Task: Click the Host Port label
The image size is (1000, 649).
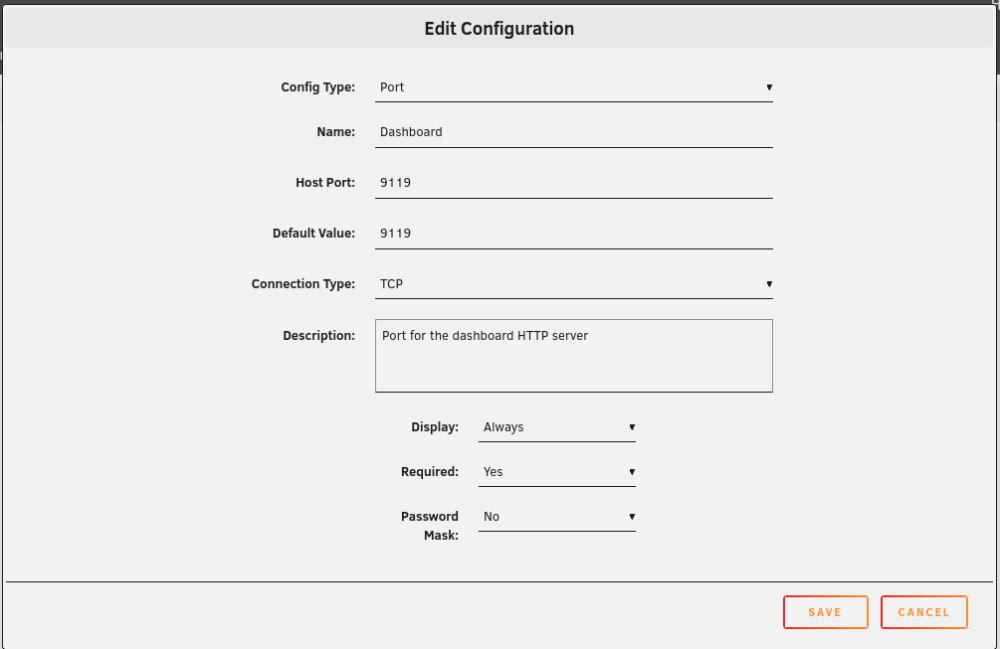Action: (325, 182)
